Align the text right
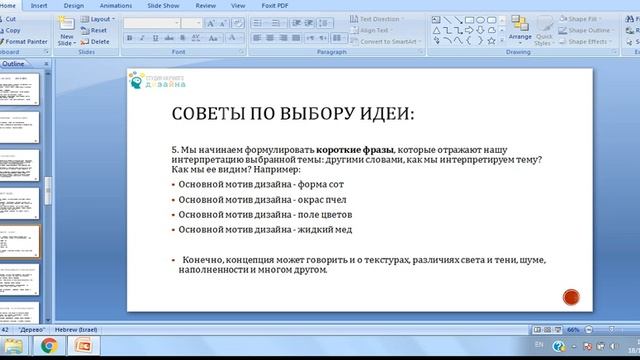The height and width of the screenshot is (360, 640). pyautogui.click(x=283, y=38)
